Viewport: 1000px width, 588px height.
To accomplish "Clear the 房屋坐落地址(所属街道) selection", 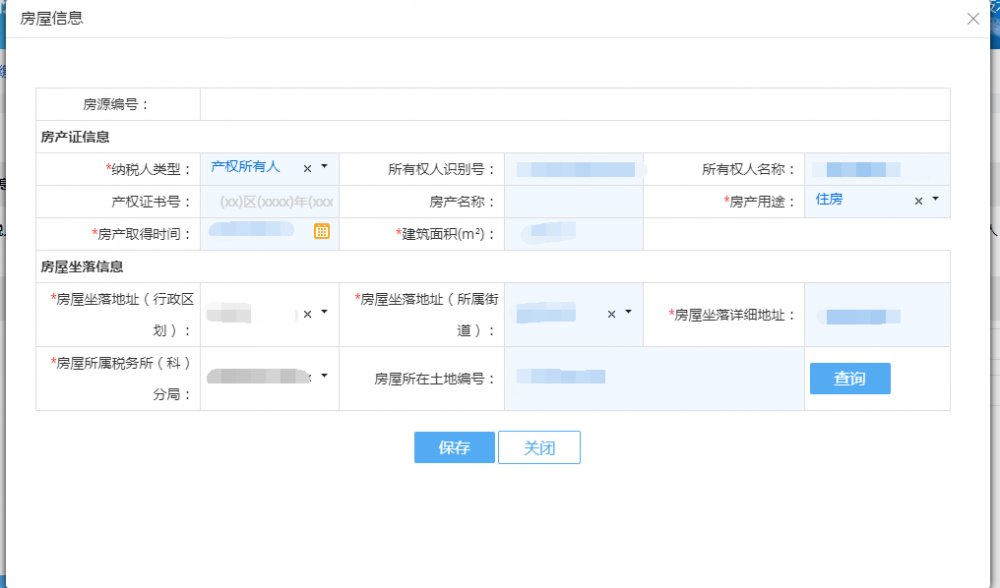I will (x=613, y=313).
